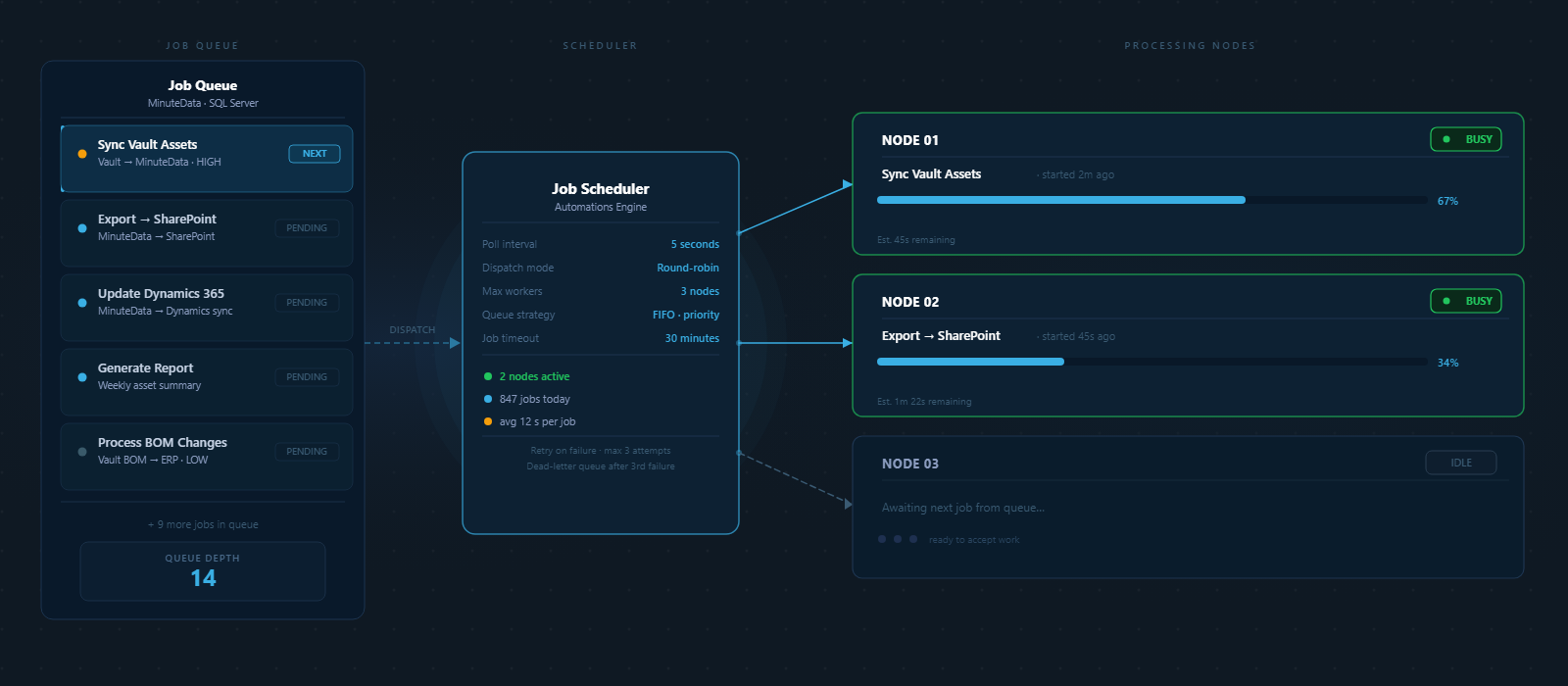Click the queue depth value 14
Viewport: 1568px width, 686px height.
tap(203, 578)
